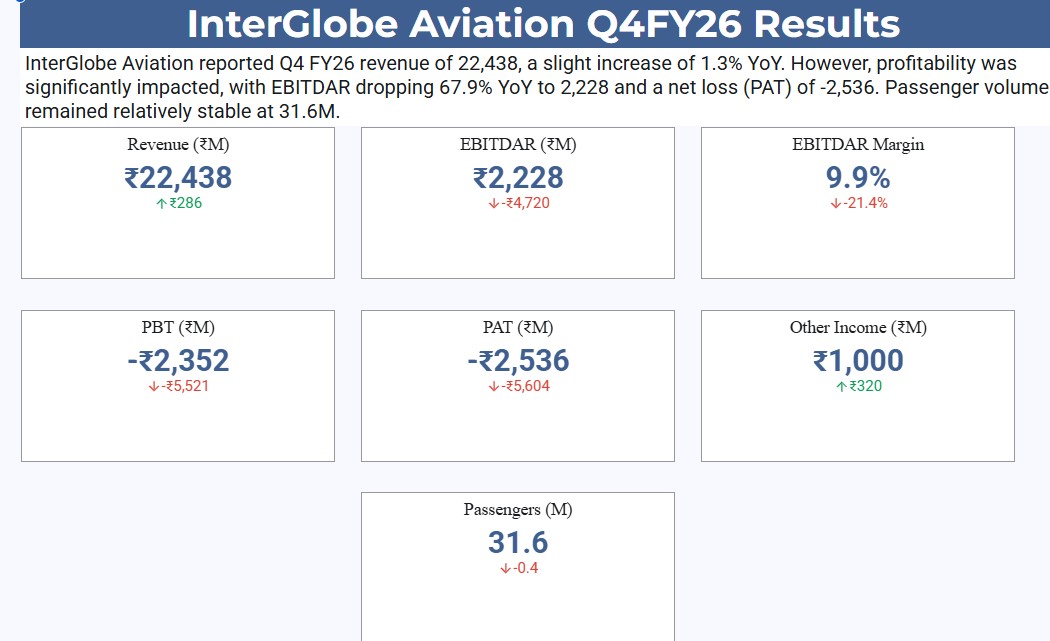Click the PAT -₹2,536 value
Image resolution: width=1050 pixels, height=641 pixels.
pyautogui.click(x=518, y=360)
